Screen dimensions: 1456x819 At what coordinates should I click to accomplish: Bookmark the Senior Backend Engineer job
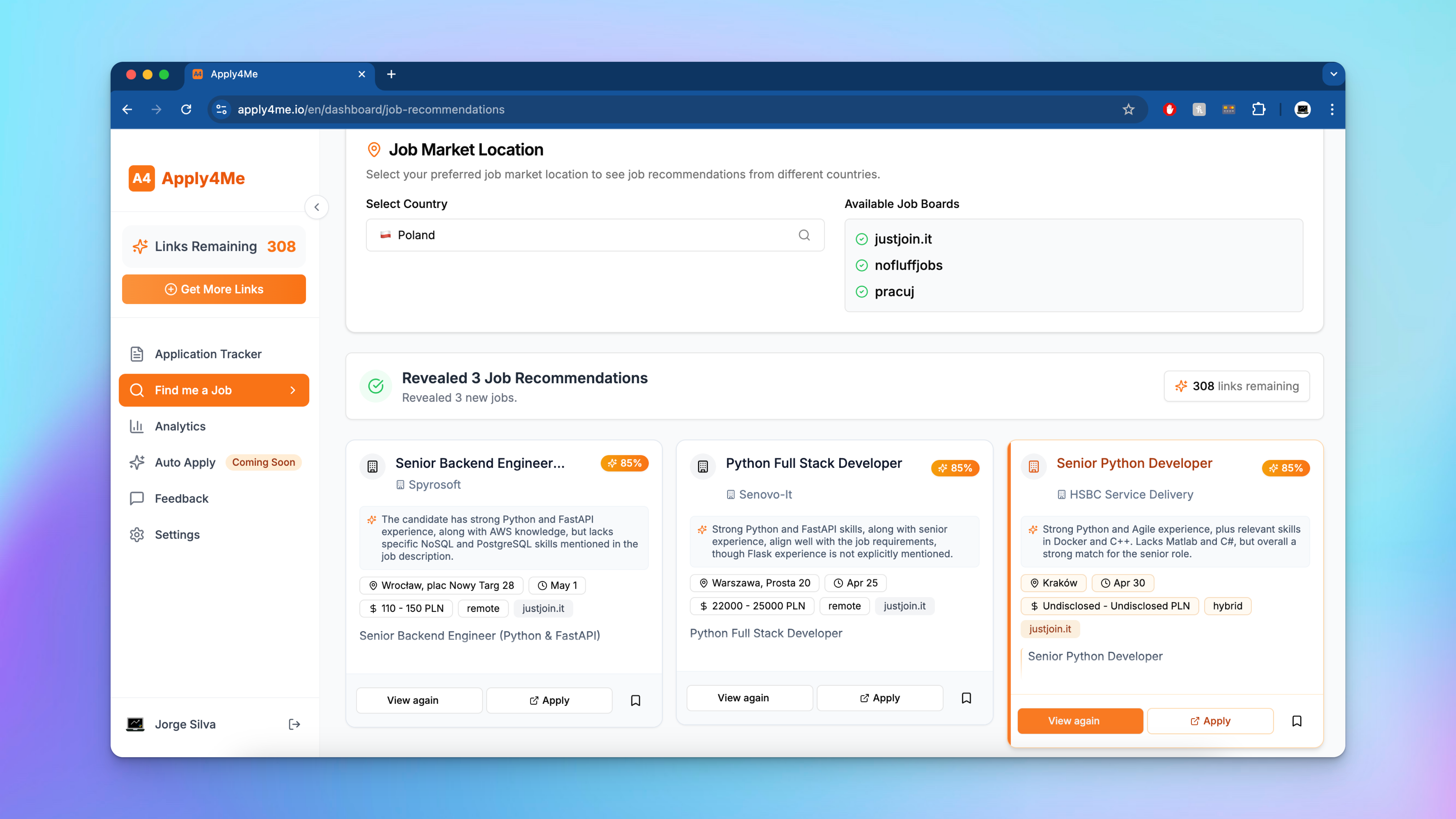point(635,700)
